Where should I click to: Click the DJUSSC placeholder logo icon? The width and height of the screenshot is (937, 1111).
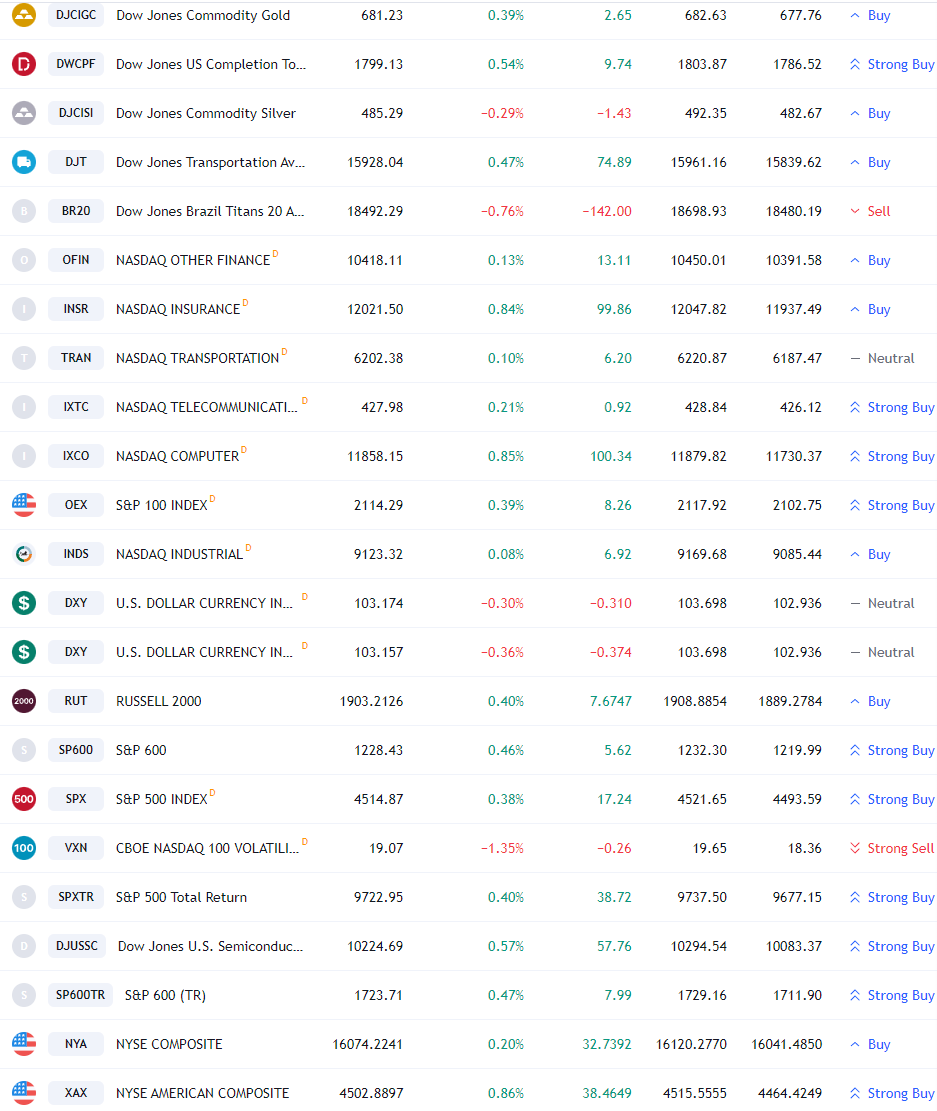(x=24, y=946)
